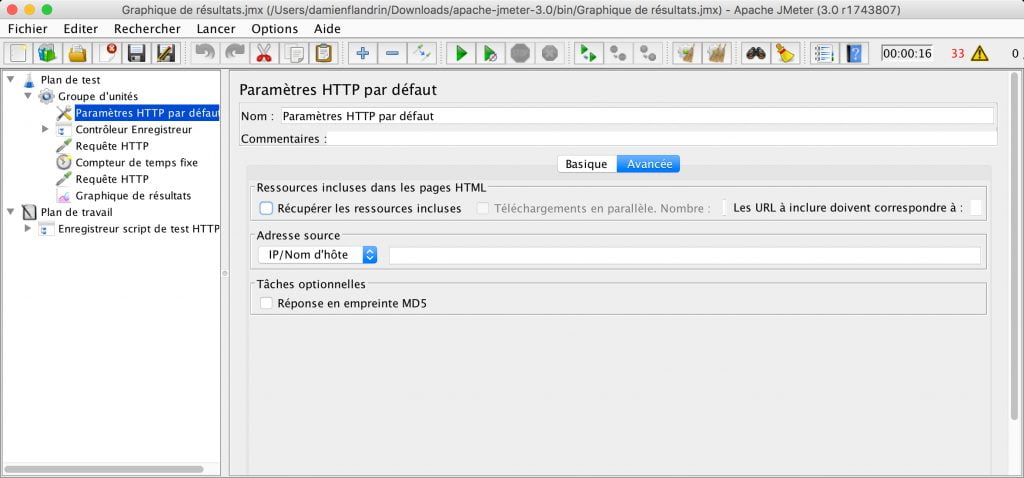Clear results with single broom icon
The height and width of the screenshot is (478, 1024).
(686, 53)
